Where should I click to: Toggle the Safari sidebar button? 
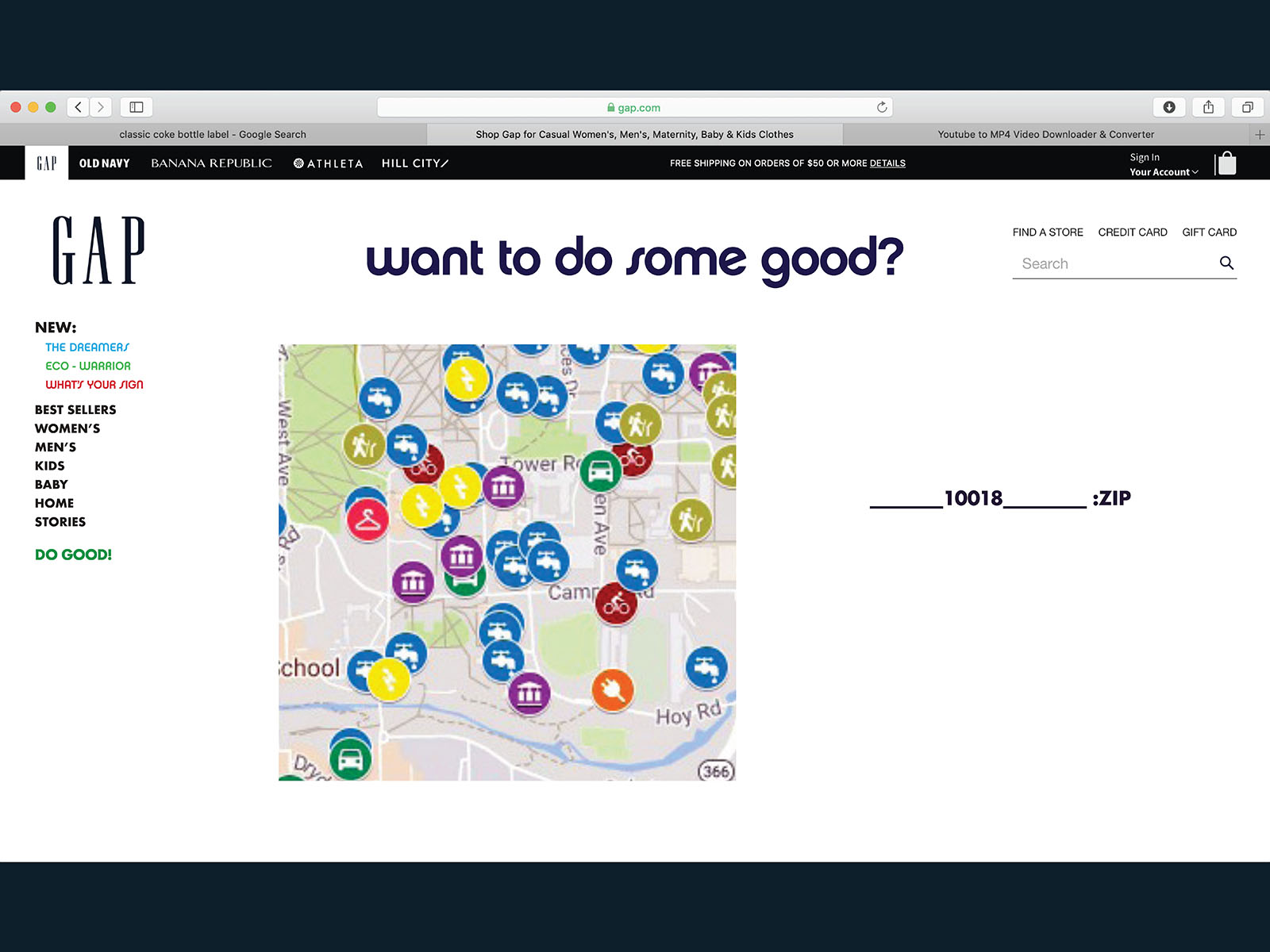(137, 107)
